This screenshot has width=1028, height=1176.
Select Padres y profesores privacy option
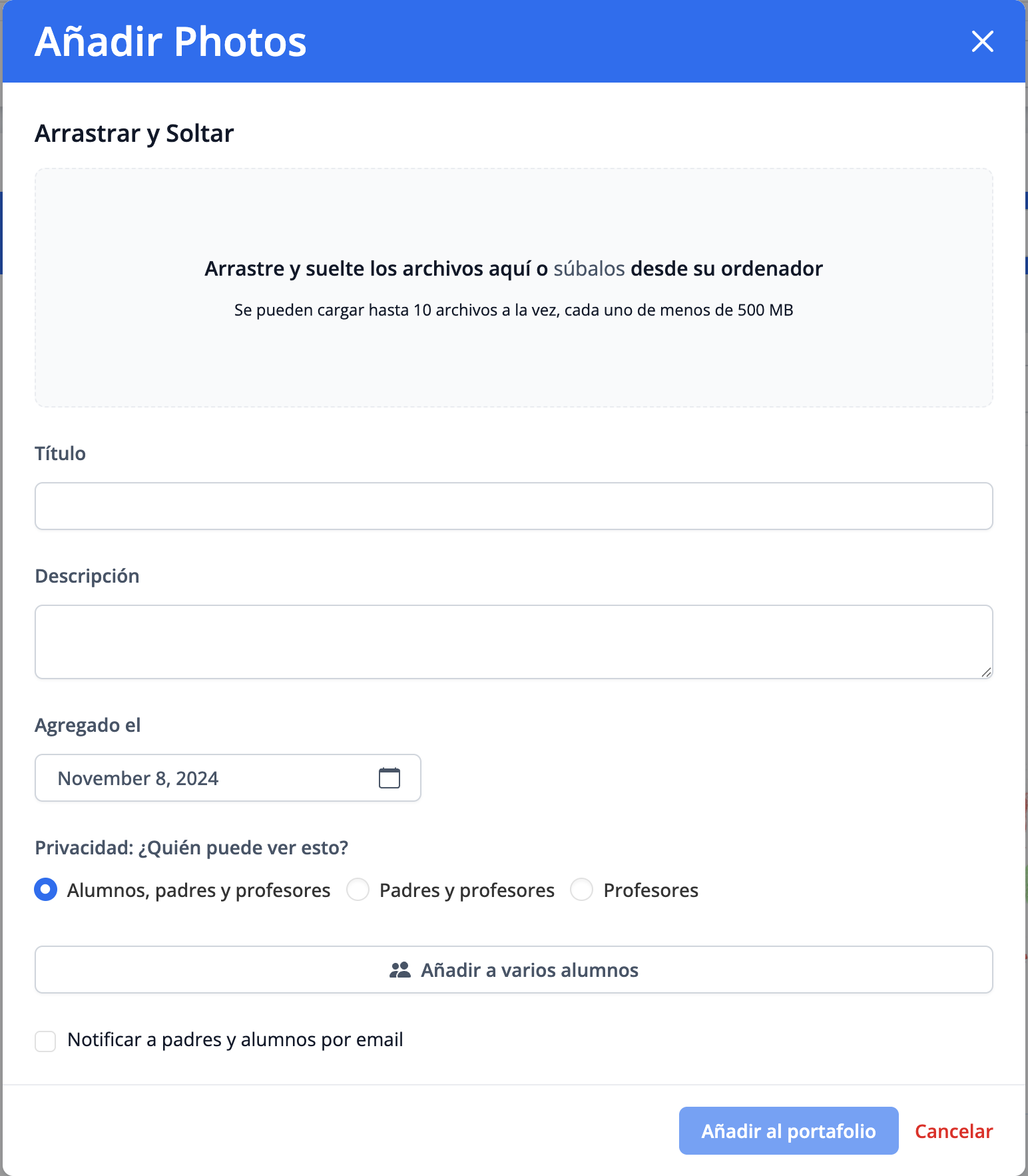tap(358, 890)
